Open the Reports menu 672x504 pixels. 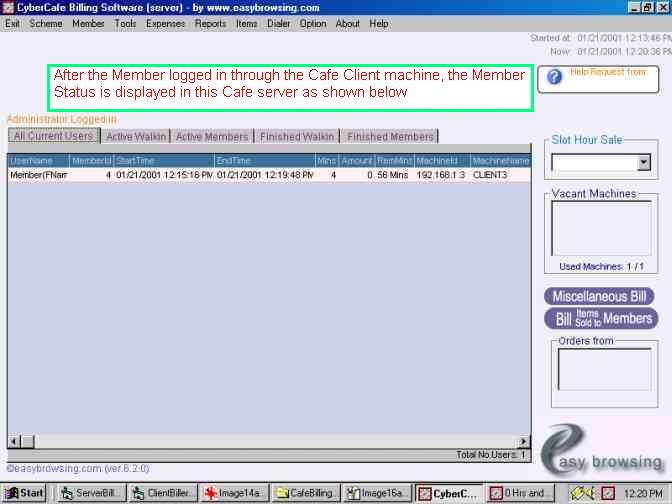tap(210, 23)
